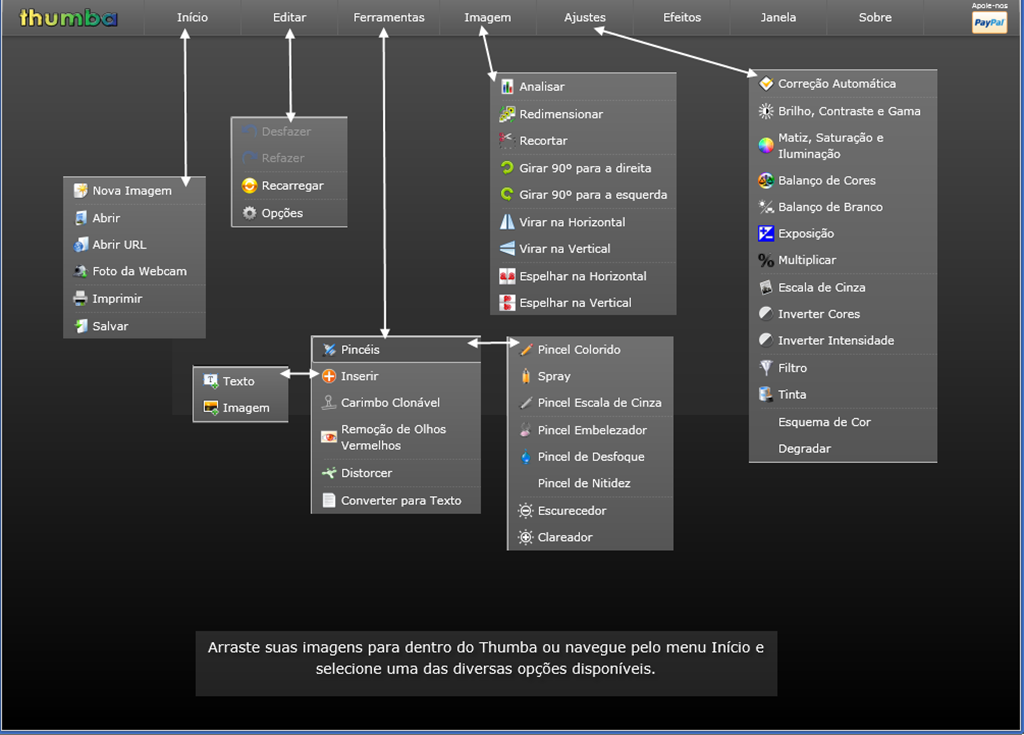Click the red-eye removal icon
The image size is (1024, 735).
pyautogui.click(x=329, y=437)
